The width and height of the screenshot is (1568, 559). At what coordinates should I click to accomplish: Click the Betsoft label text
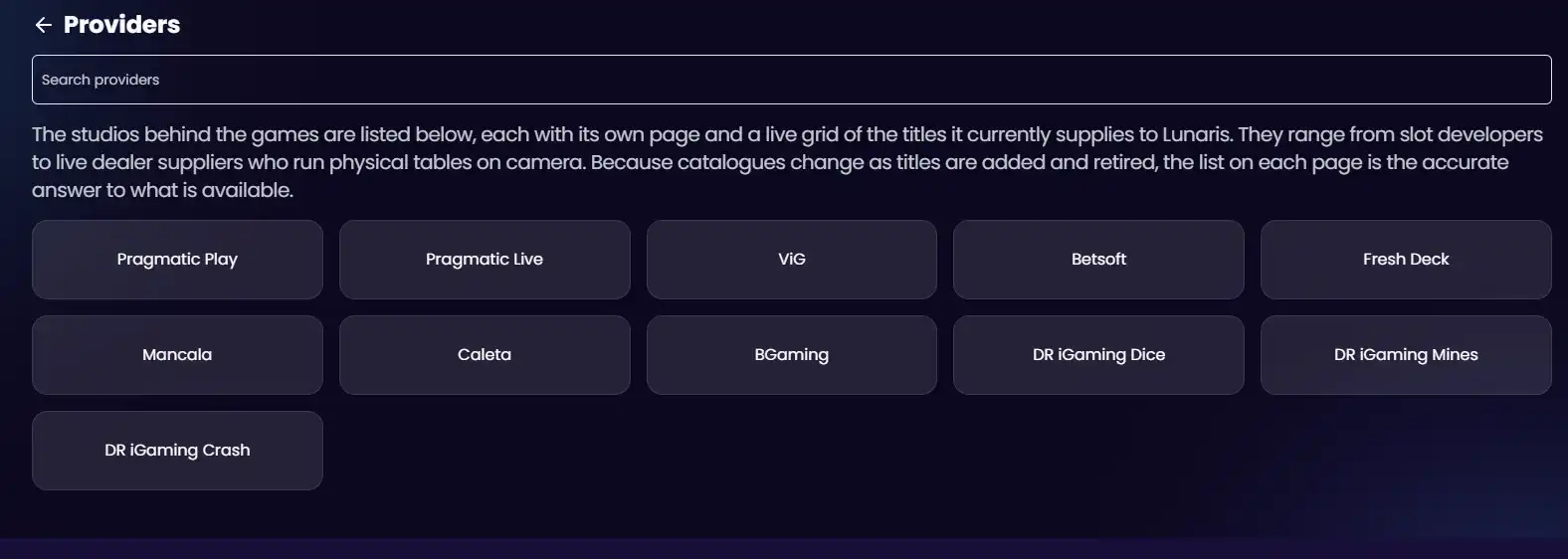point(1098,259)
